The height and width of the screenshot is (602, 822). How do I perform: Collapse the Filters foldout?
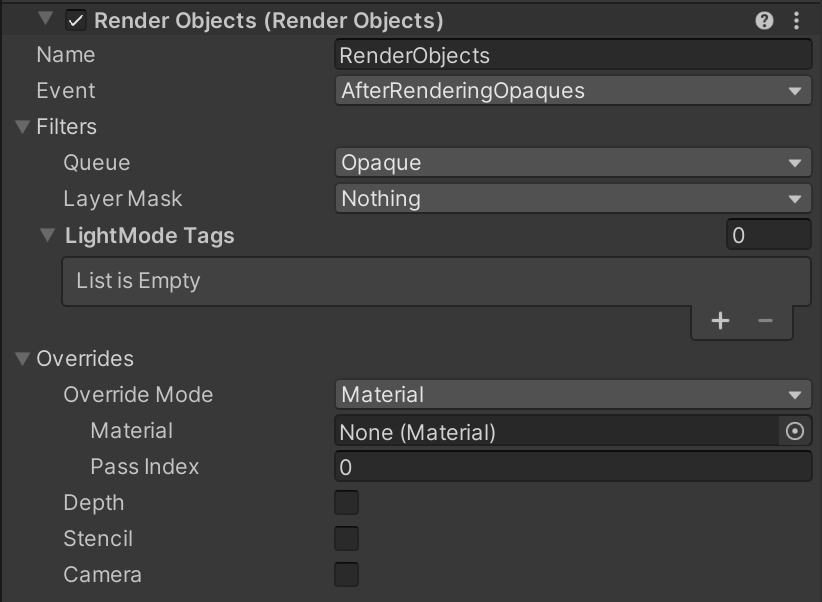(x=23, y=127)
